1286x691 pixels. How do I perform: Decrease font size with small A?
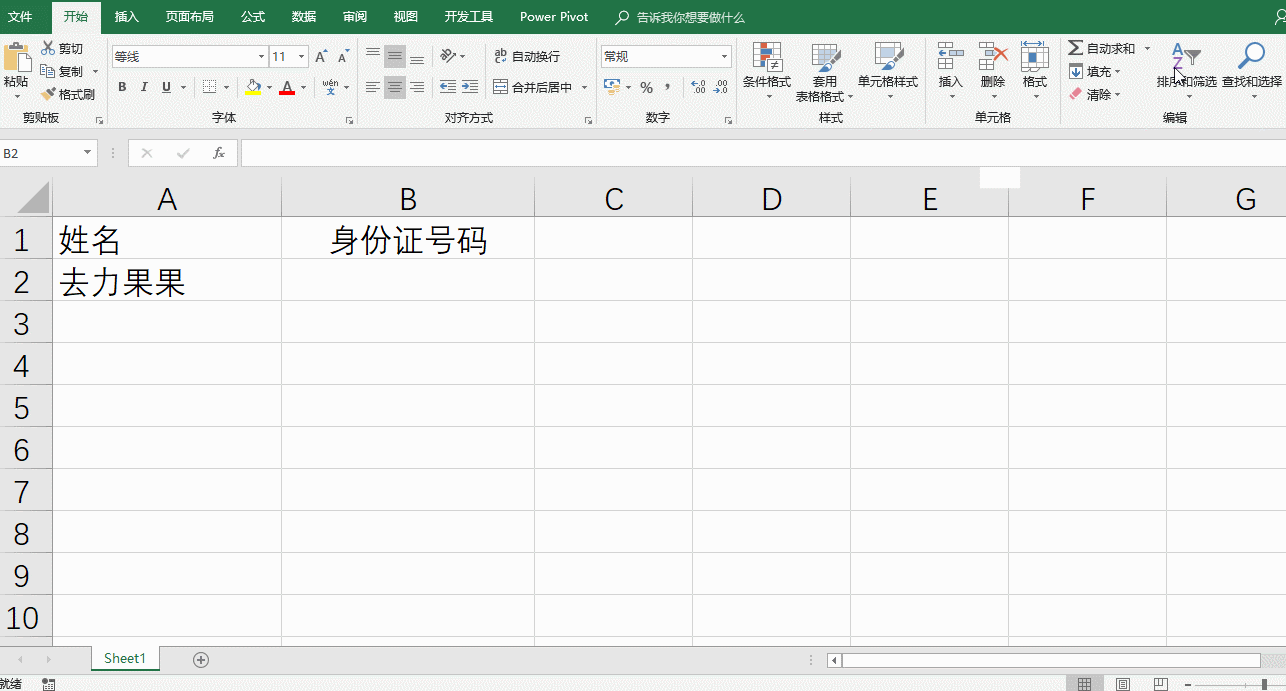click(343, 57)
